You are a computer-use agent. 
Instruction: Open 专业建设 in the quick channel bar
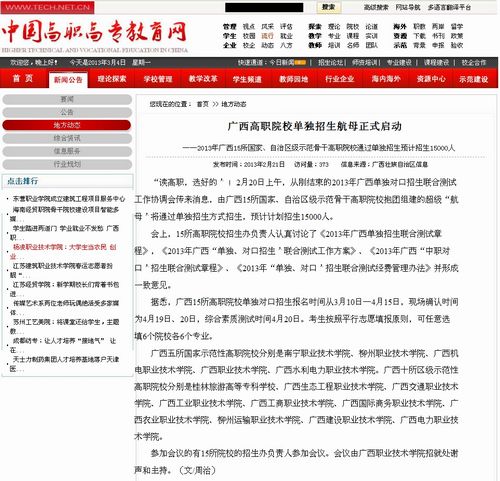399,62
